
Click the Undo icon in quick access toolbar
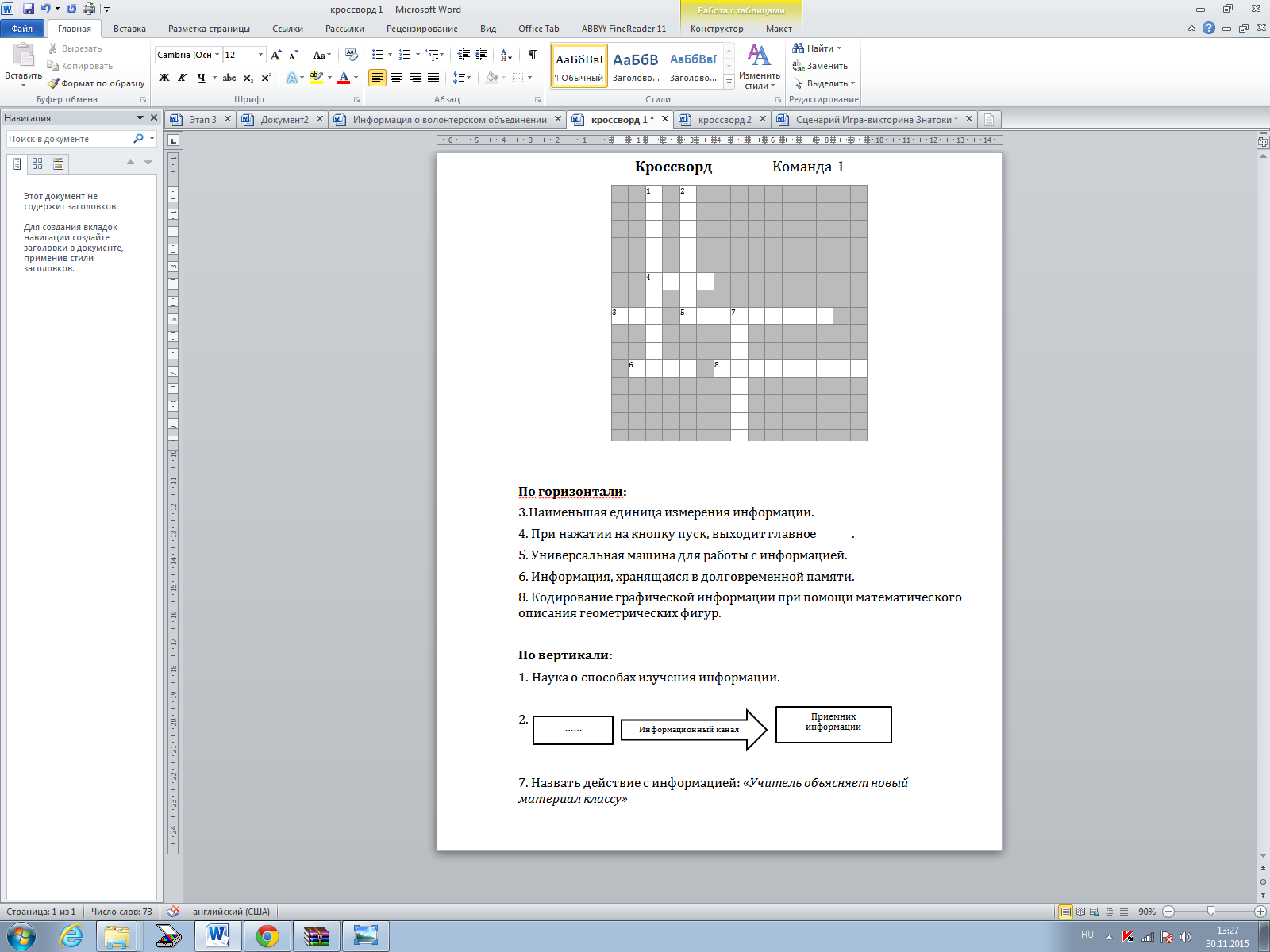pyautogui.click(x=45, y=9)
